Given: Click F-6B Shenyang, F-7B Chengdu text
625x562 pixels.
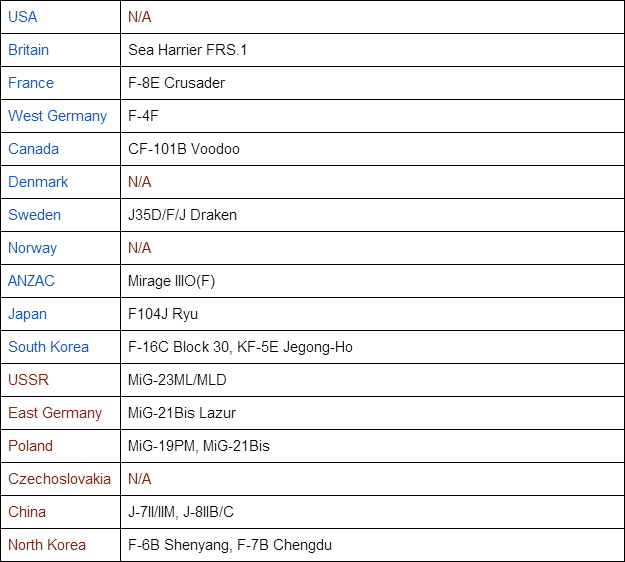Looking at the screenshot, I should tap(230, 545).
